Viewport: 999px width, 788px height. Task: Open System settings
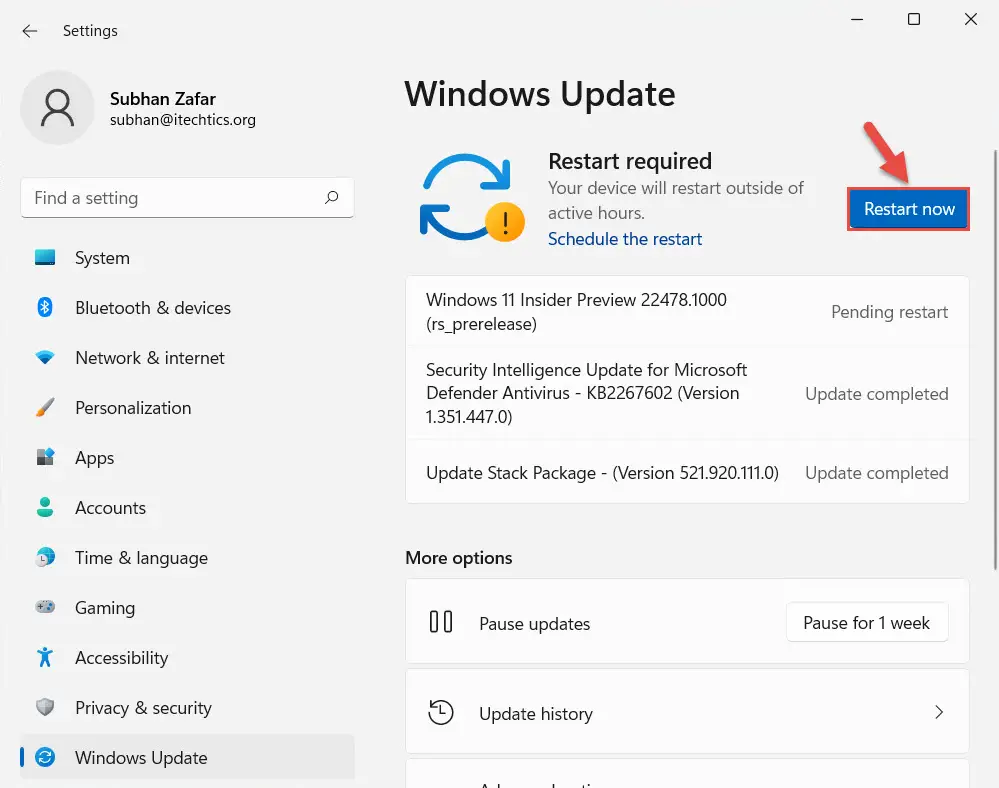coord(187,258)
